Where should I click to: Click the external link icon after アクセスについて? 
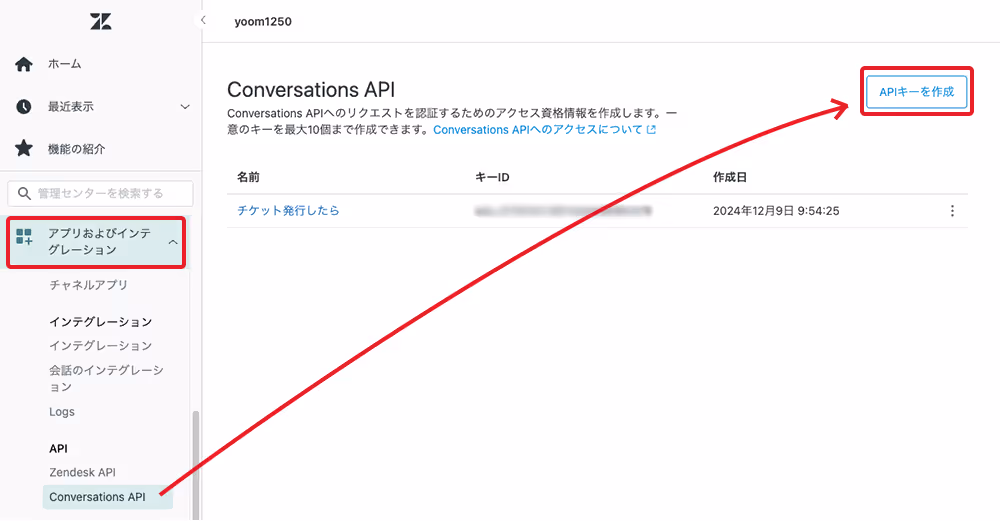(651, 129)
